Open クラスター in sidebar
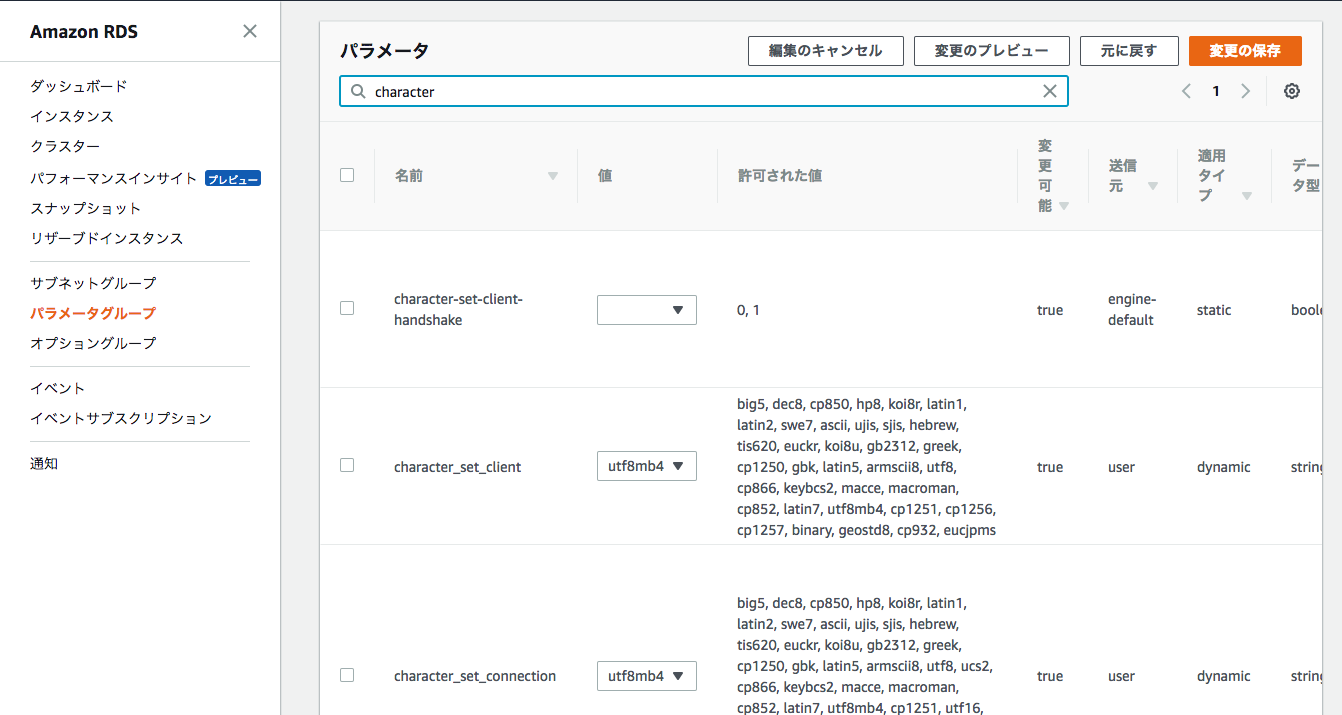The image size is (1342, 715). 65,146
